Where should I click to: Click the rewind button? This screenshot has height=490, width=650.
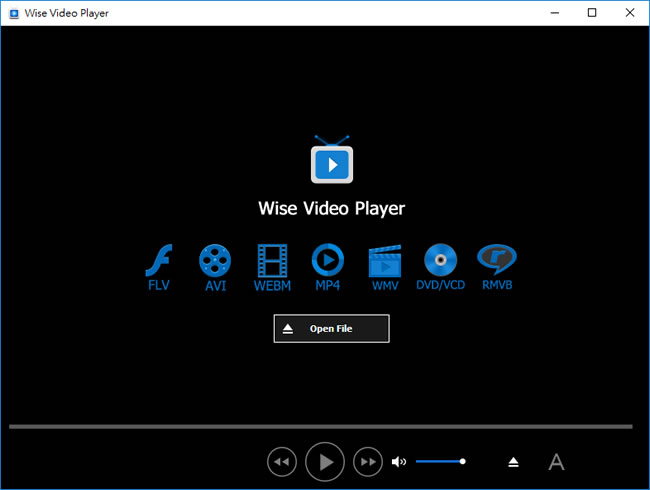[282, 461]
